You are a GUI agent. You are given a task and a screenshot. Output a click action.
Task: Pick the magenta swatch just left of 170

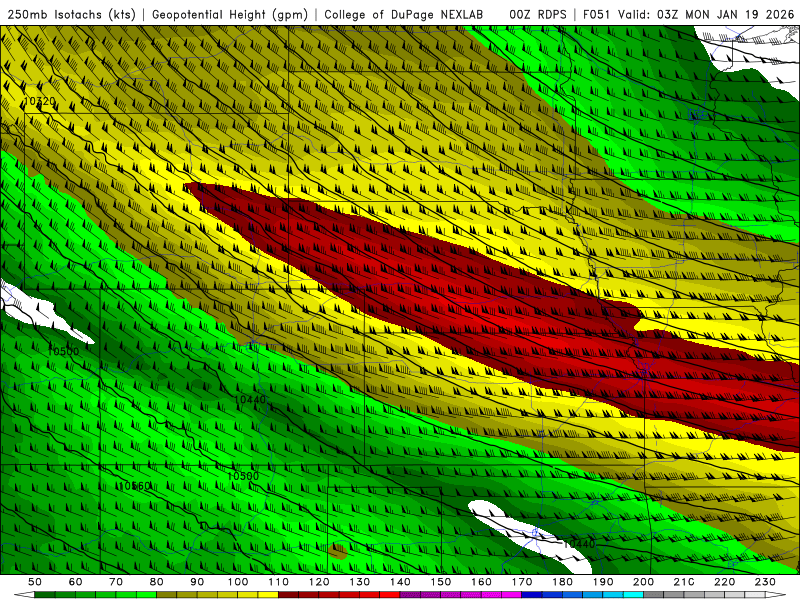pyautogui.click(x=511, y=595)
